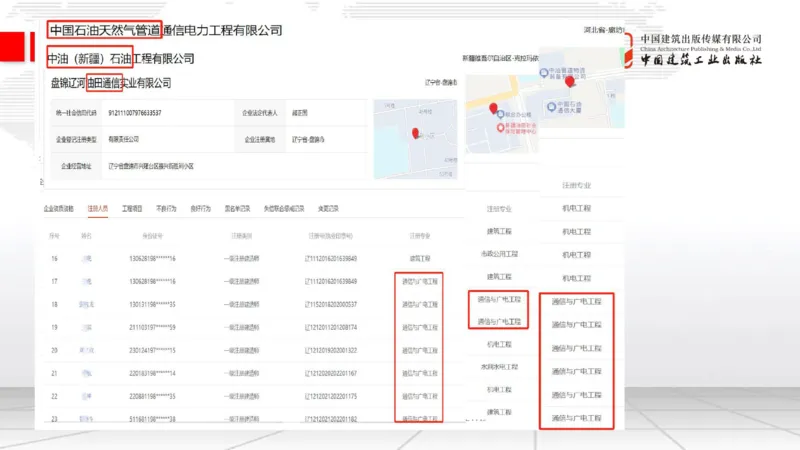Click the red location pin on the Xinjiang Karamay map
Viewport: 800px width, 450px height.
pyautogui.click(x=493, y=108)
